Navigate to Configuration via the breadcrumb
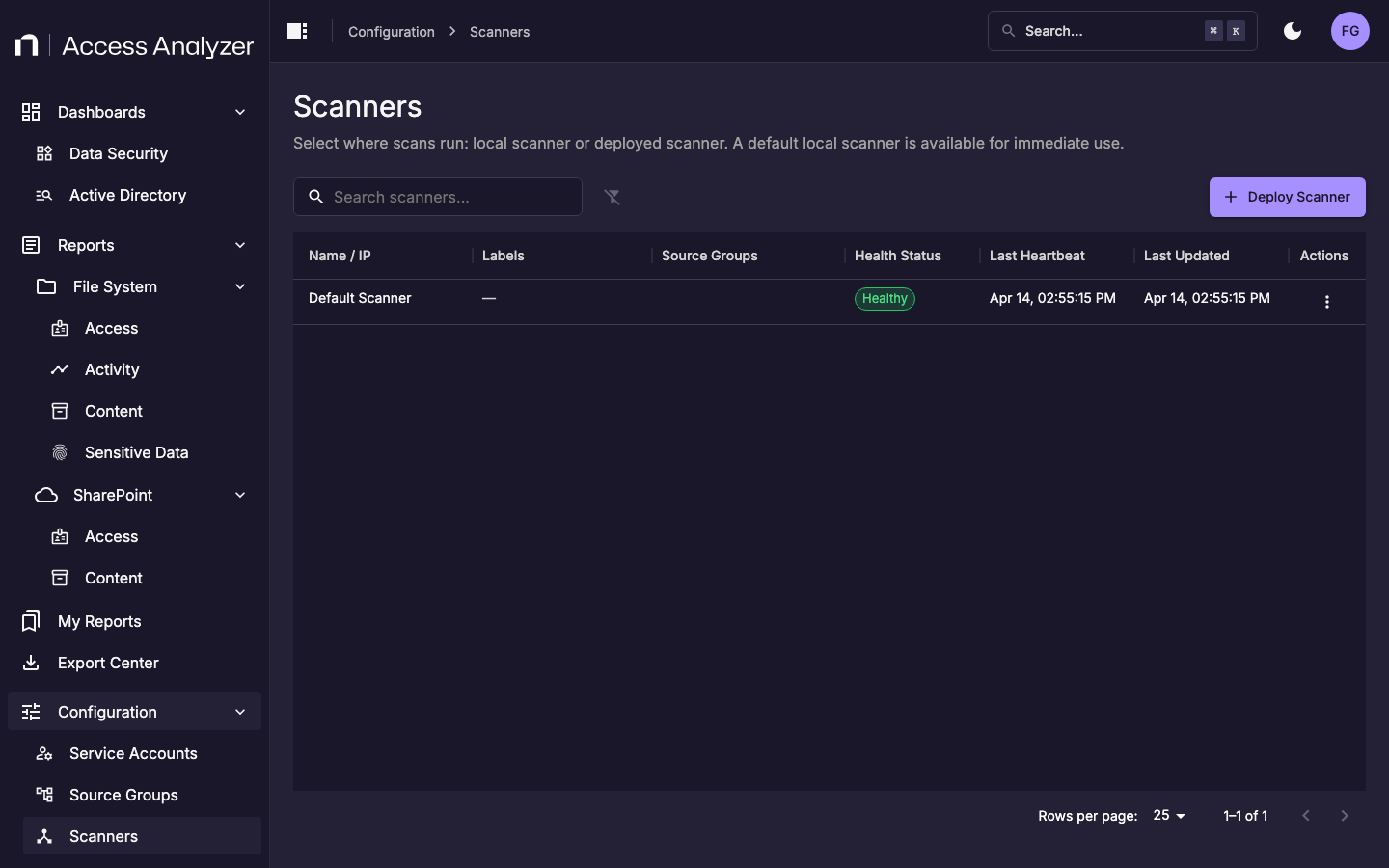 391,31
